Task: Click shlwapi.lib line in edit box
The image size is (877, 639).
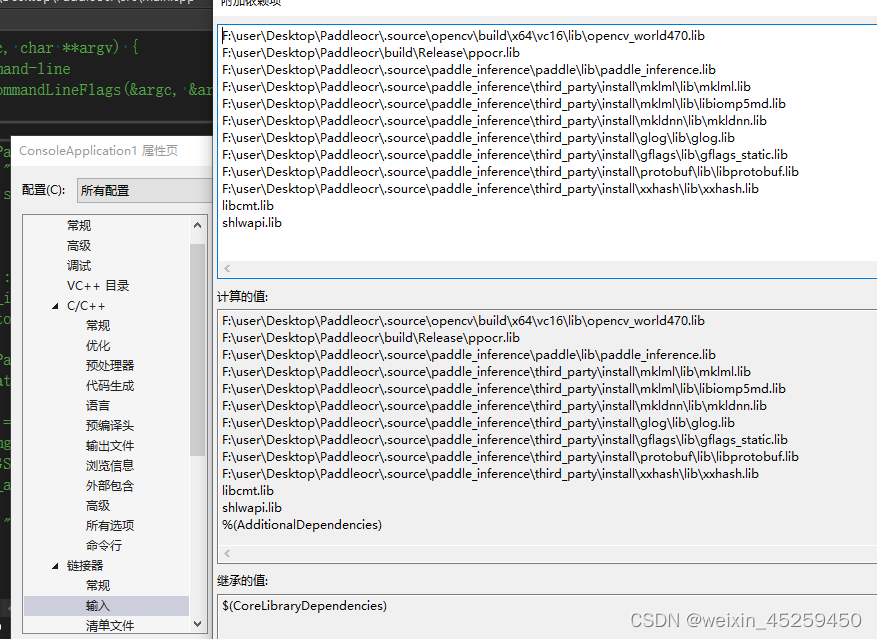Action: click(x=252, y=223)
